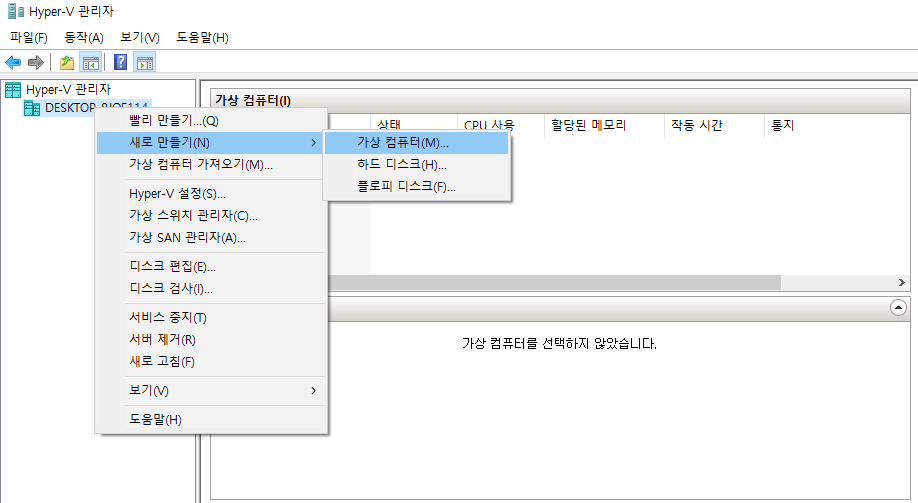This screenshot has width=918, height=503.
Task: Select 하드 디스크(H)... in submenu
Action: [x=416, y=165]
